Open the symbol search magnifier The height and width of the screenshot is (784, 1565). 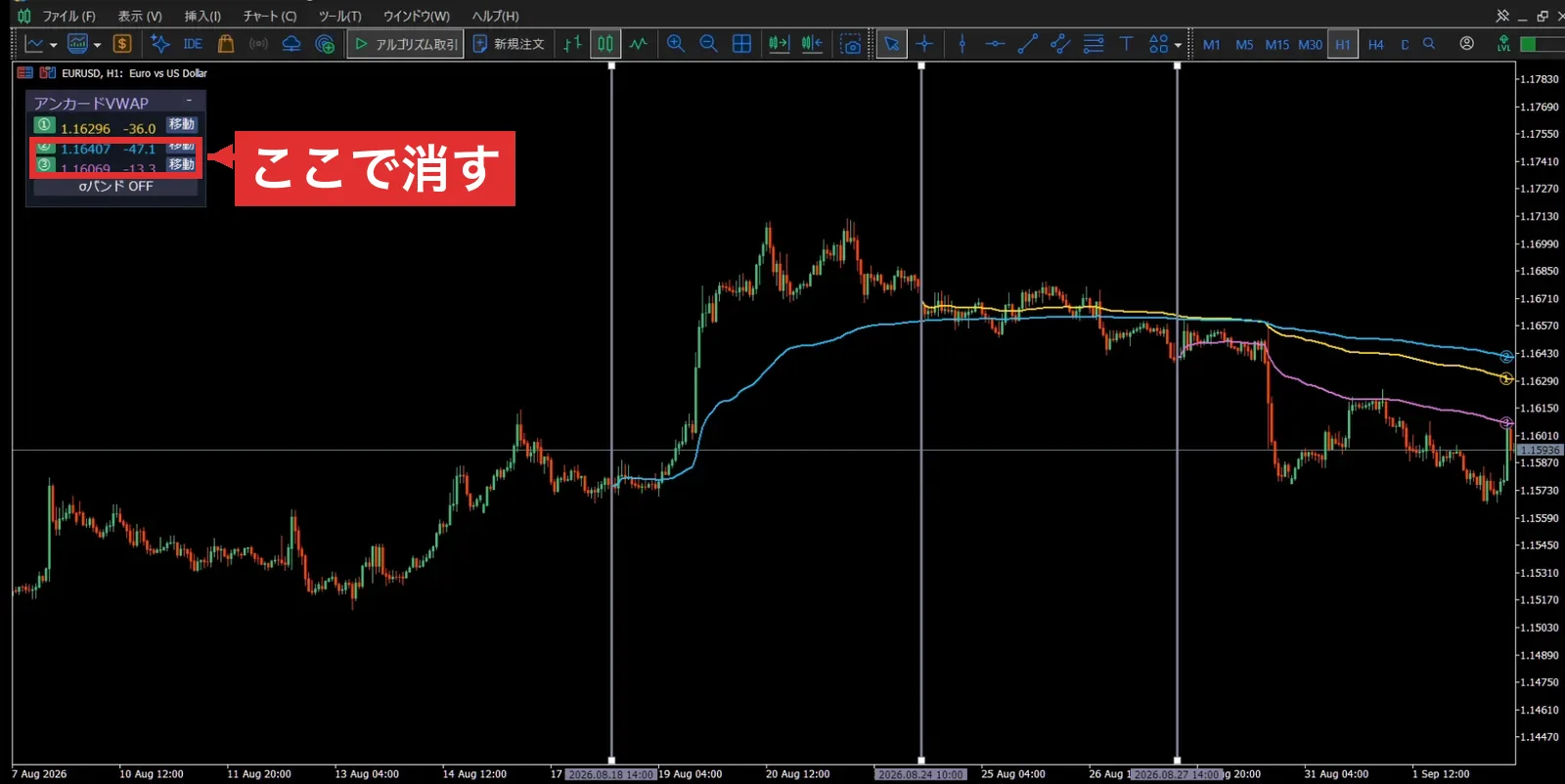pyautogui.click(x=1429, y=44)
